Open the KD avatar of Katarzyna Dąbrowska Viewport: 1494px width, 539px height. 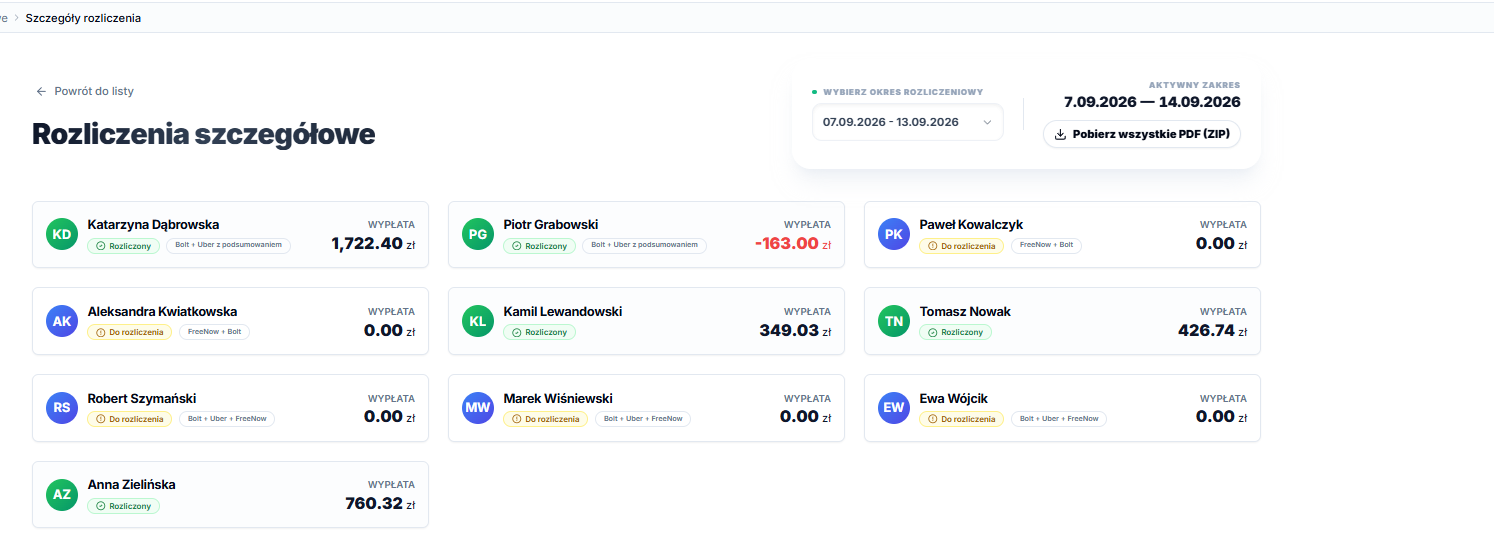coord(62,234)
